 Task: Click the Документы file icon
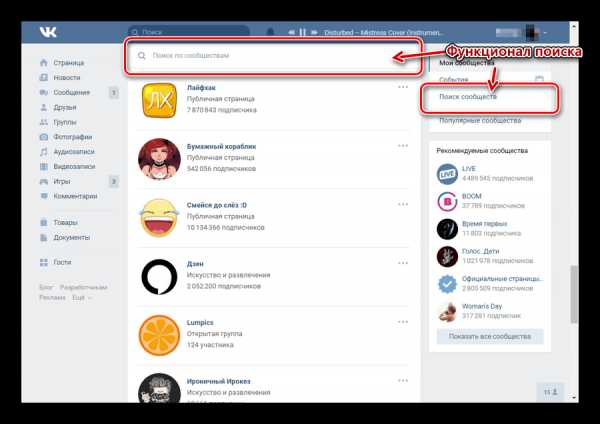pos(44,238)
